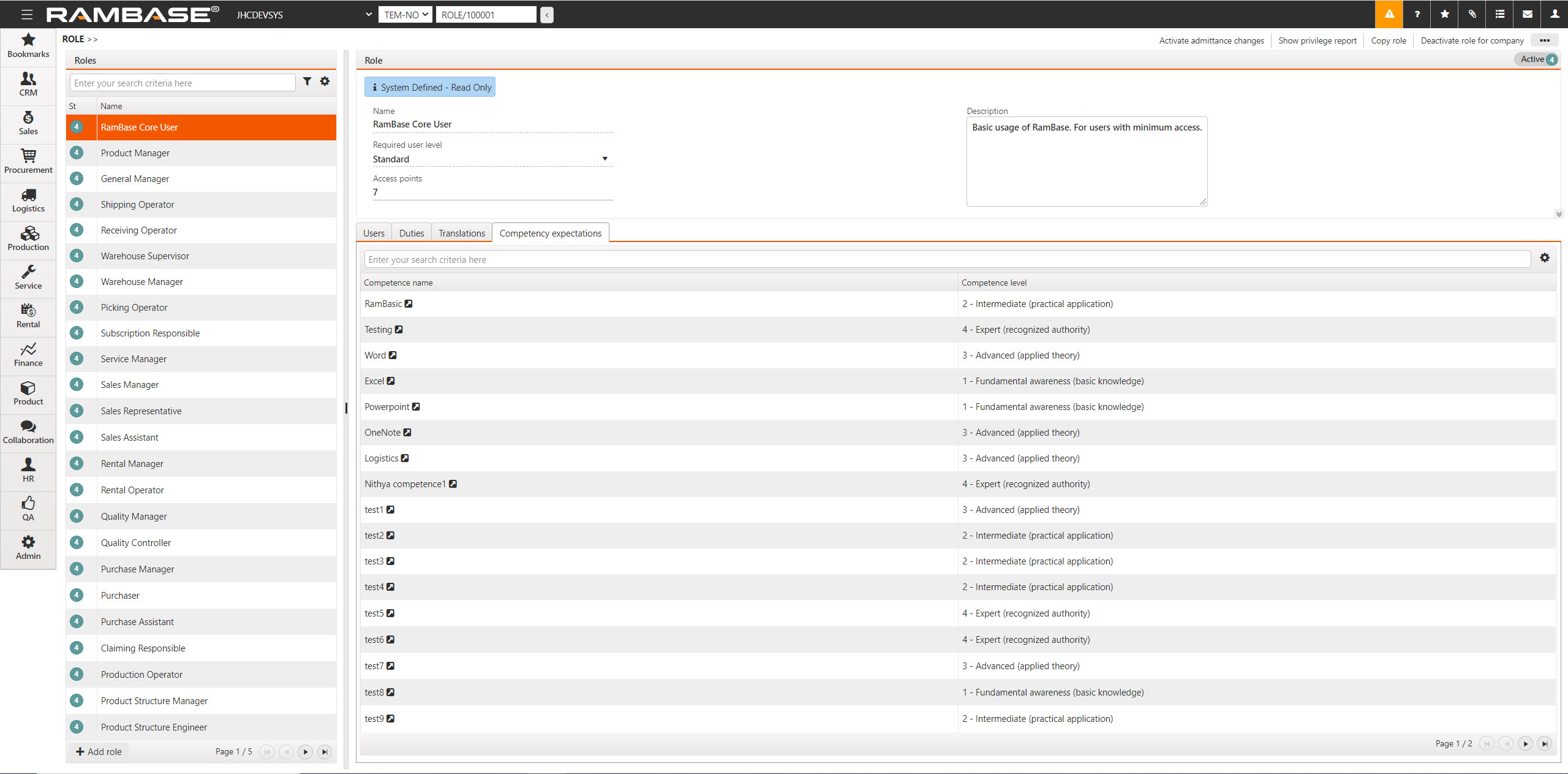
Task: Open the more actions ellipsis menu
Action: coord(1545,40)
